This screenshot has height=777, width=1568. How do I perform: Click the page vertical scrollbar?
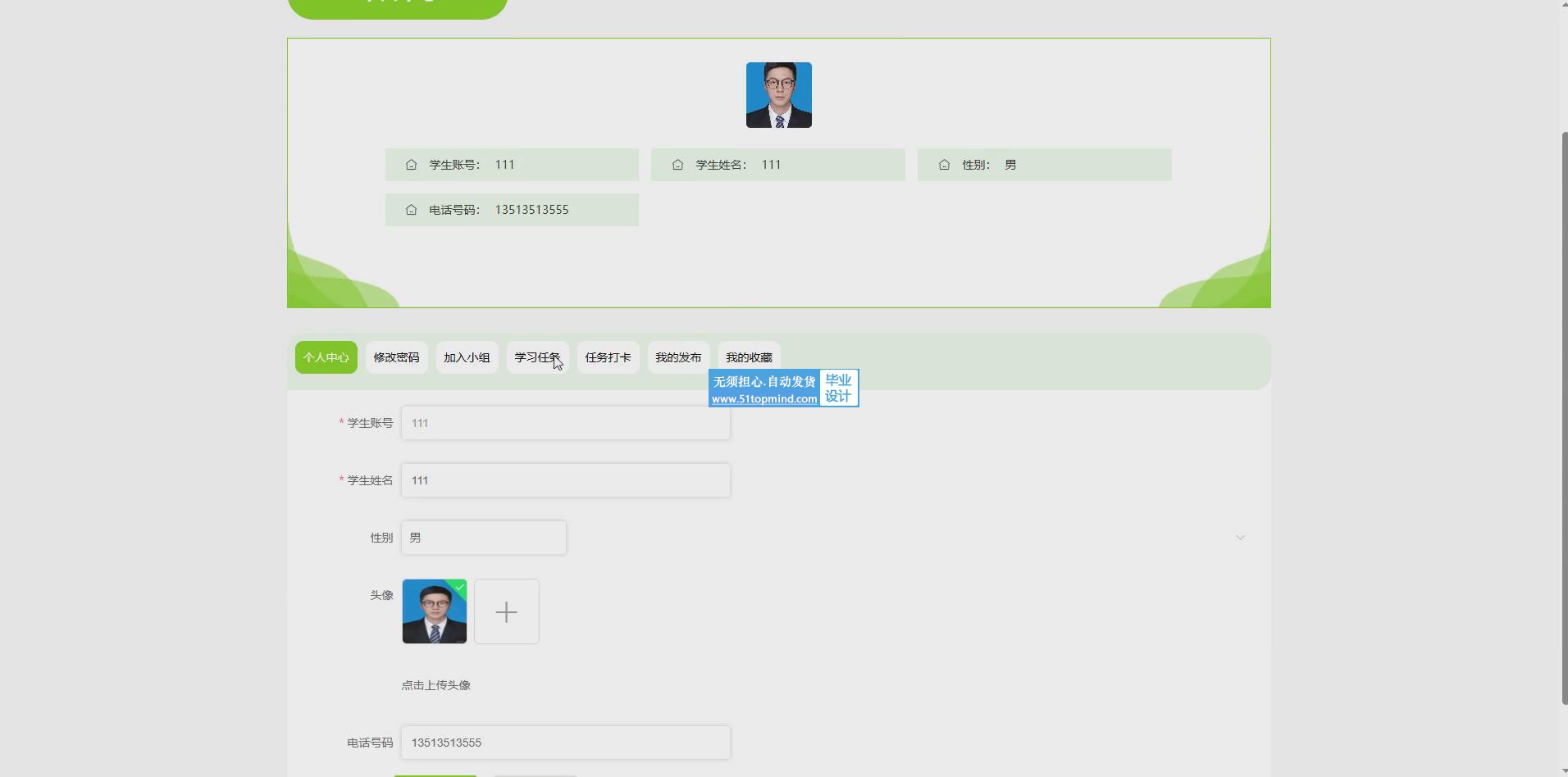(x=1563, y=410)
